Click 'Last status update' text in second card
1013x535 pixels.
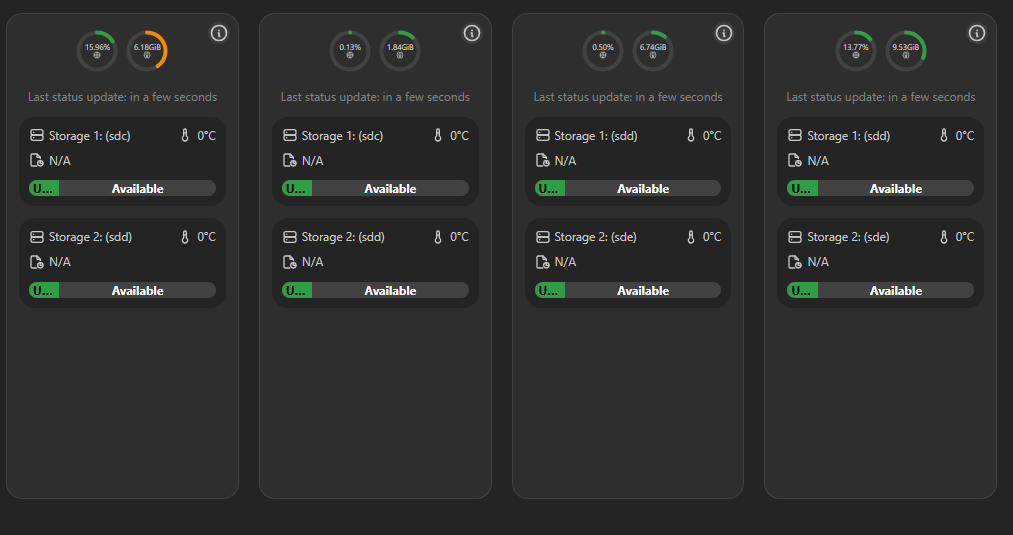[x=375, y=97]
